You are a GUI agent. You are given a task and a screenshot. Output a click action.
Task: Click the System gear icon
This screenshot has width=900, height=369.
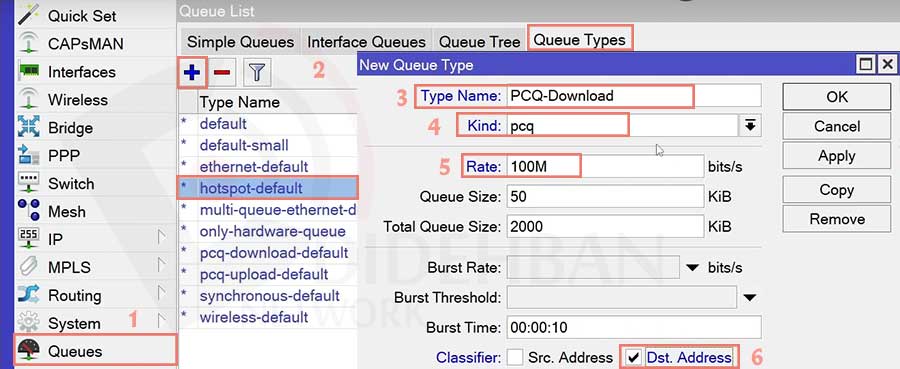(x=28, y=323)
